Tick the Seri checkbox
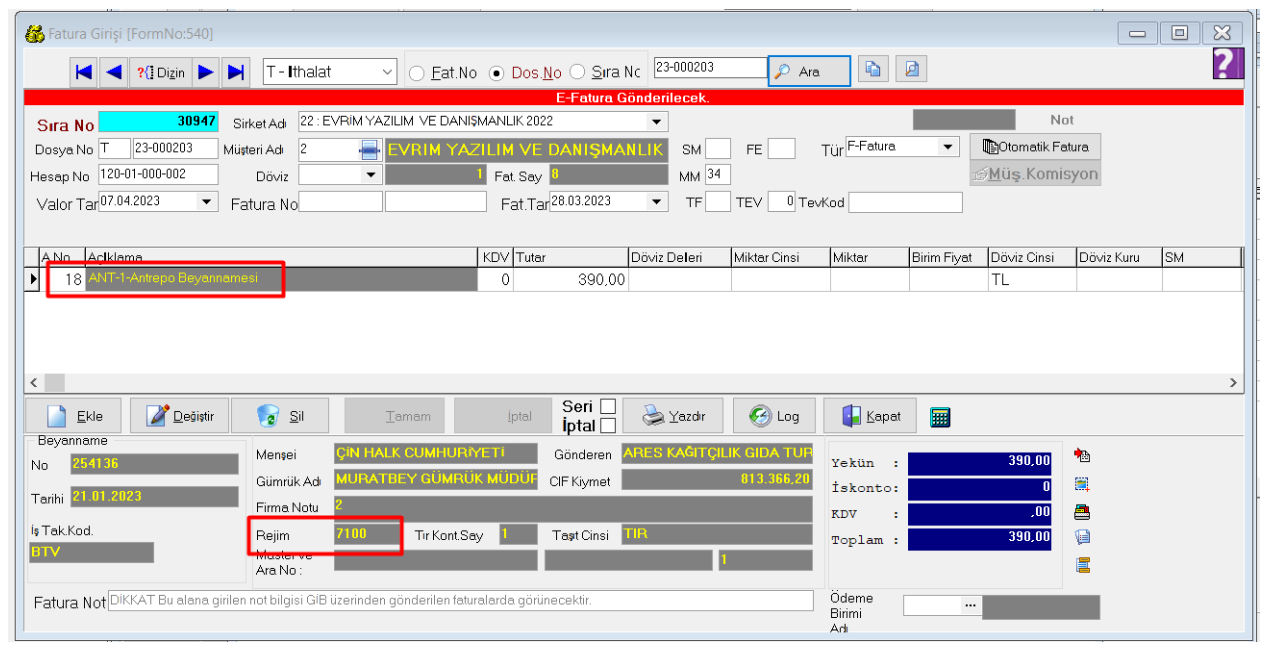Screen dimensions: 1275x656 [x=607, y=407]
